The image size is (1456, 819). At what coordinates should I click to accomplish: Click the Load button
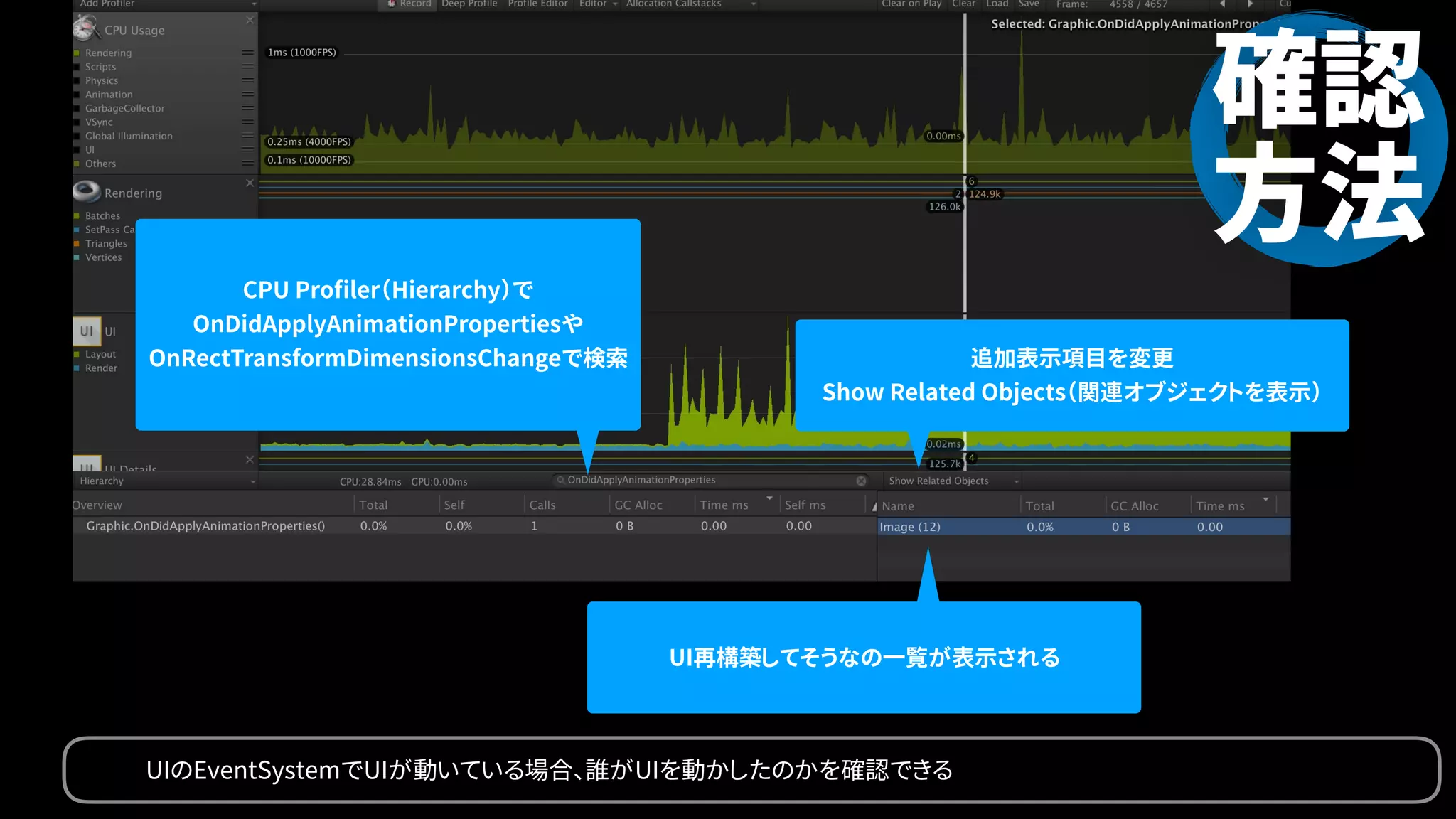(997, 4)
